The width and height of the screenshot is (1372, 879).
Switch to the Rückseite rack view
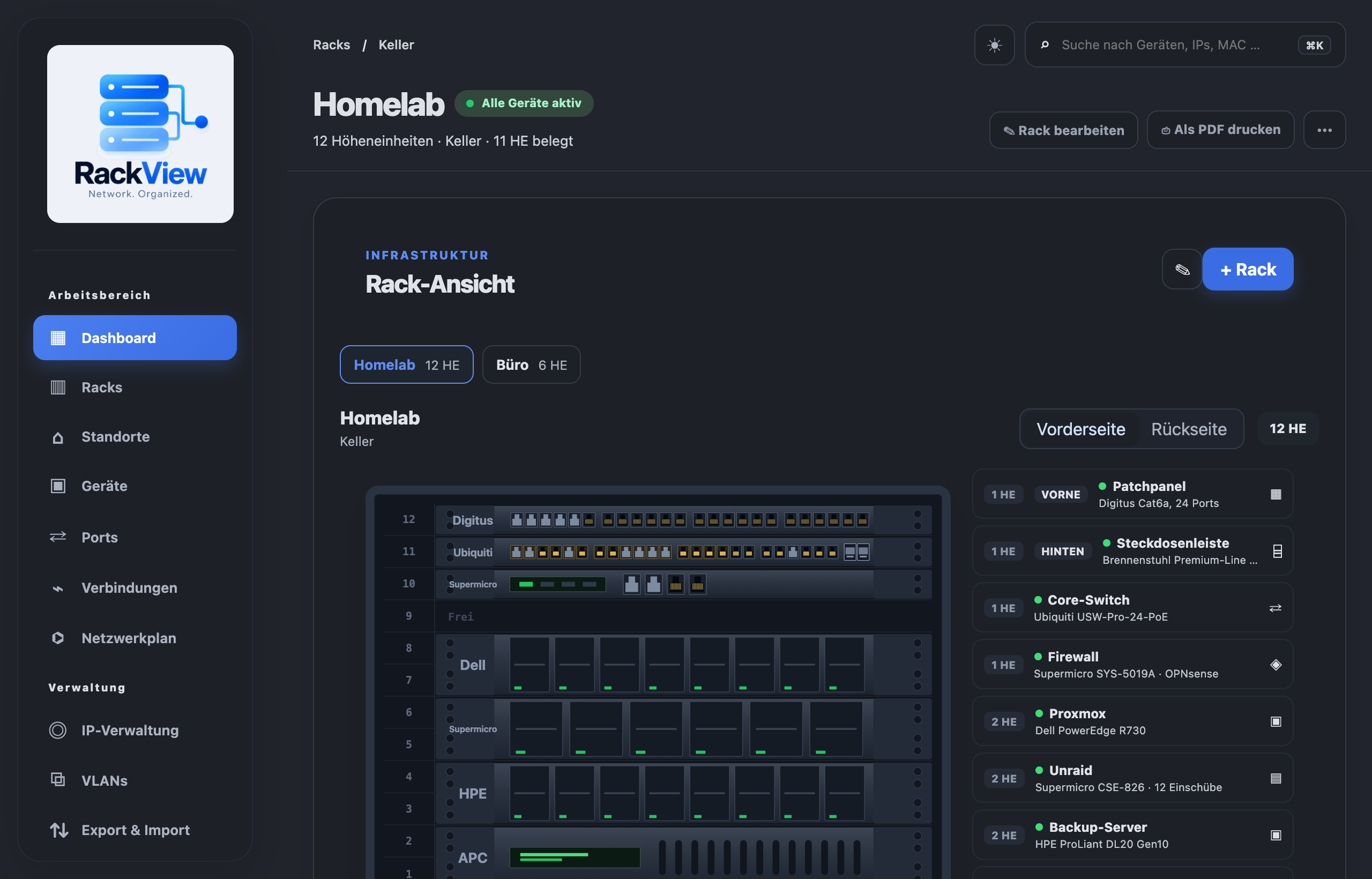pos(1189,429)
